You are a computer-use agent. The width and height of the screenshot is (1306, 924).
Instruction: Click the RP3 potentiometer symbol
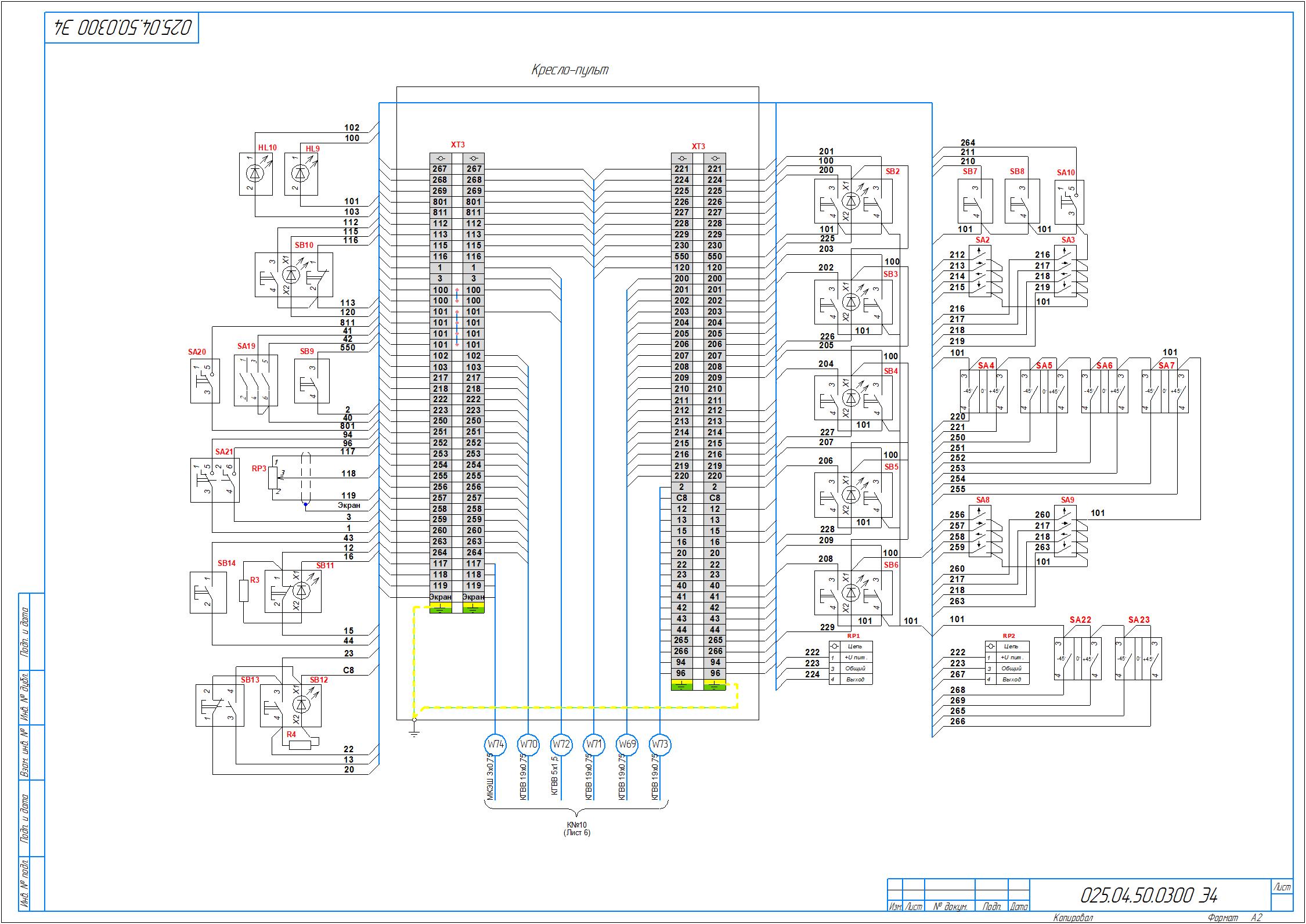coord(274,477)
